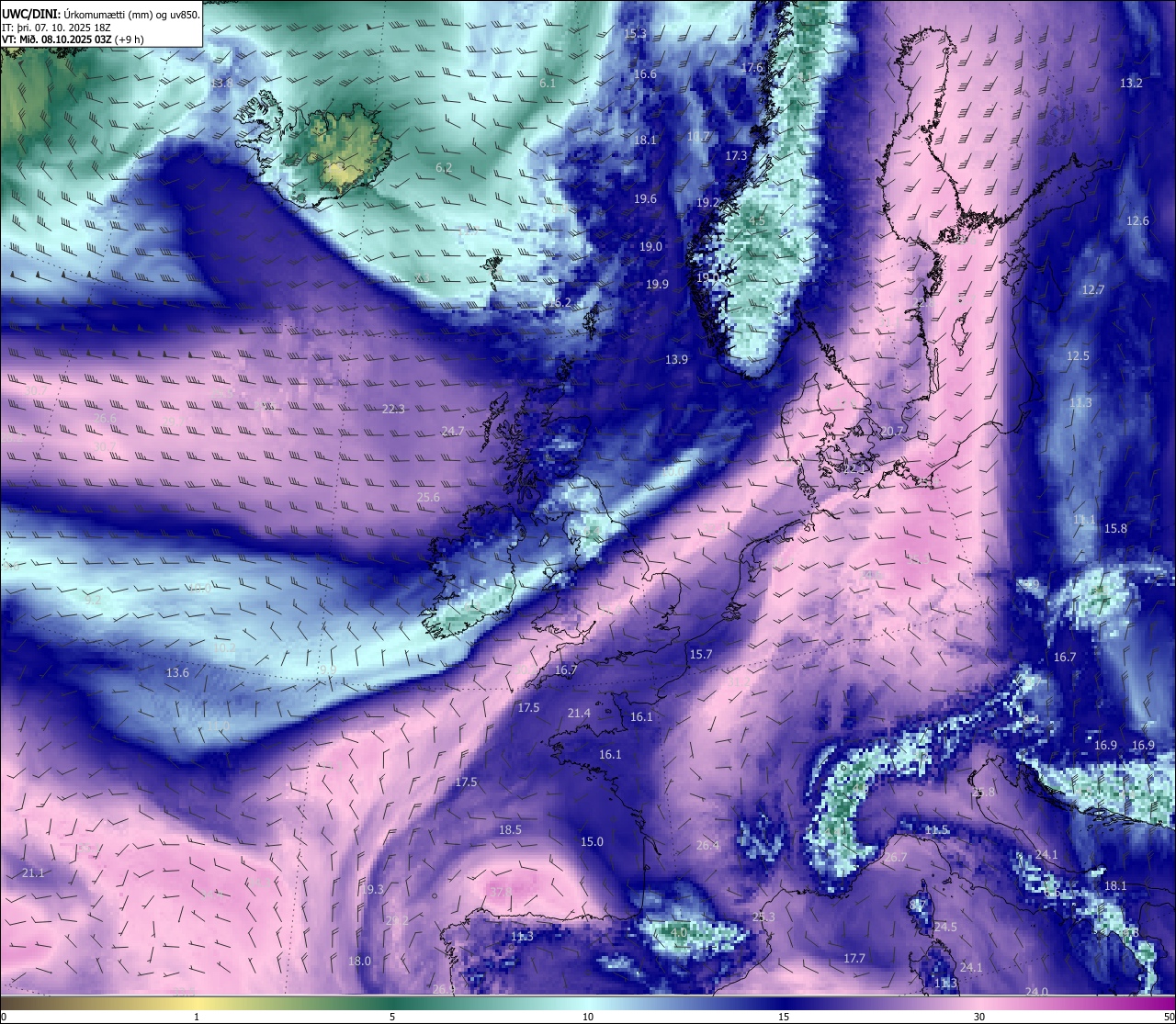Viewport: 1176px width, 1024px height.
Task: Click the 24.5 value label
Action: click(945, 928)
